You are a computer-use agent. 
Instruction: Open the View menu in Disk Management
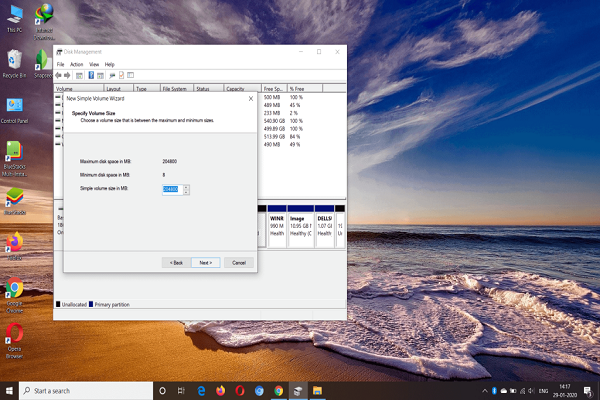tap(94, 64)
